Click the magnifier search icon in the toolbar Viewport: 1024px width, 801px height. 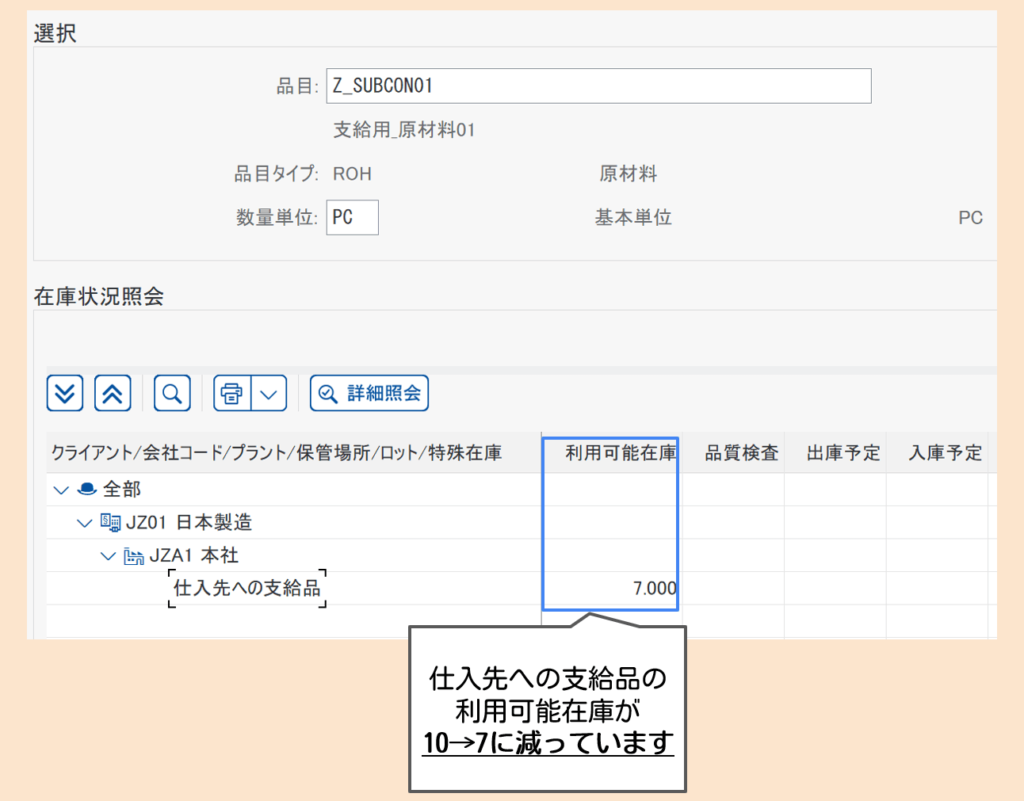(172, 393)
